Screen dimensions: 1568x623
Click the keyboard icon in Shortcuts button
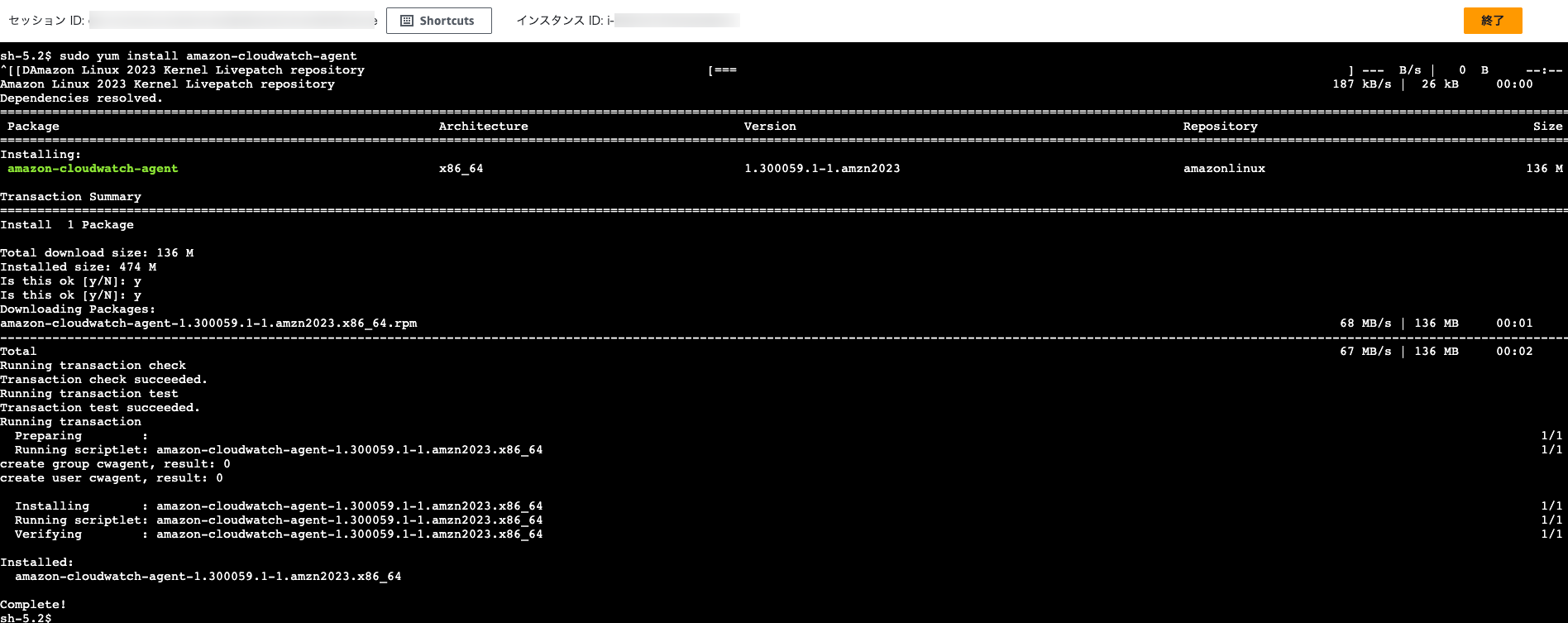(x=407, y=21)
